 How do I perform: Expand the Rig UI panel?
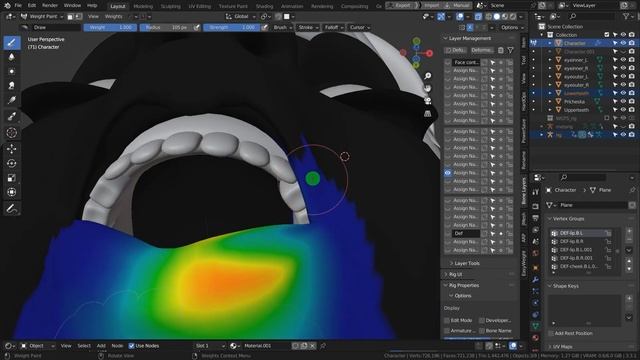(x=455, y=274)
